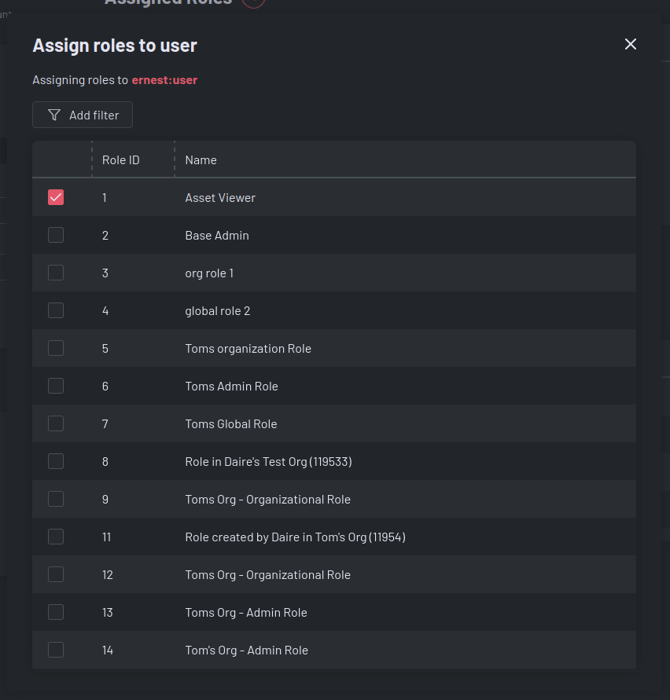Select the Toms Global Role checkbox
The height and width of the screenshot is (700, 670).
[x=56, y=424]
